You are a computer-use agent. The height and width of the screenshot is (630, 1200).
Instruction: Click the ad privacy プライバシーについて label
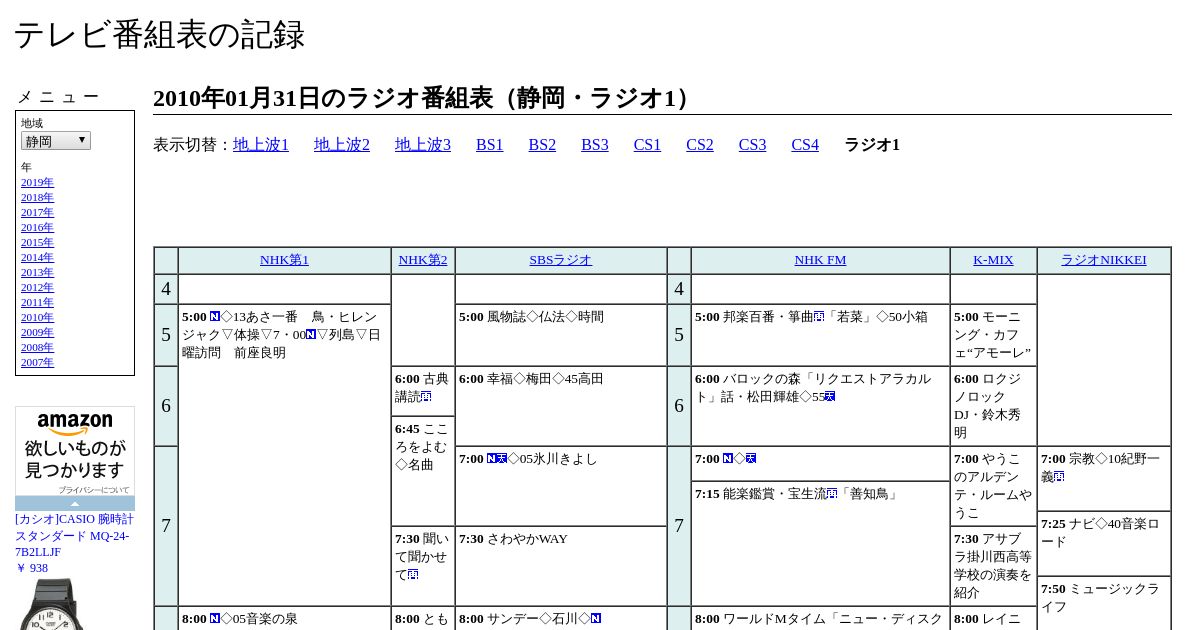click(93, 490)
